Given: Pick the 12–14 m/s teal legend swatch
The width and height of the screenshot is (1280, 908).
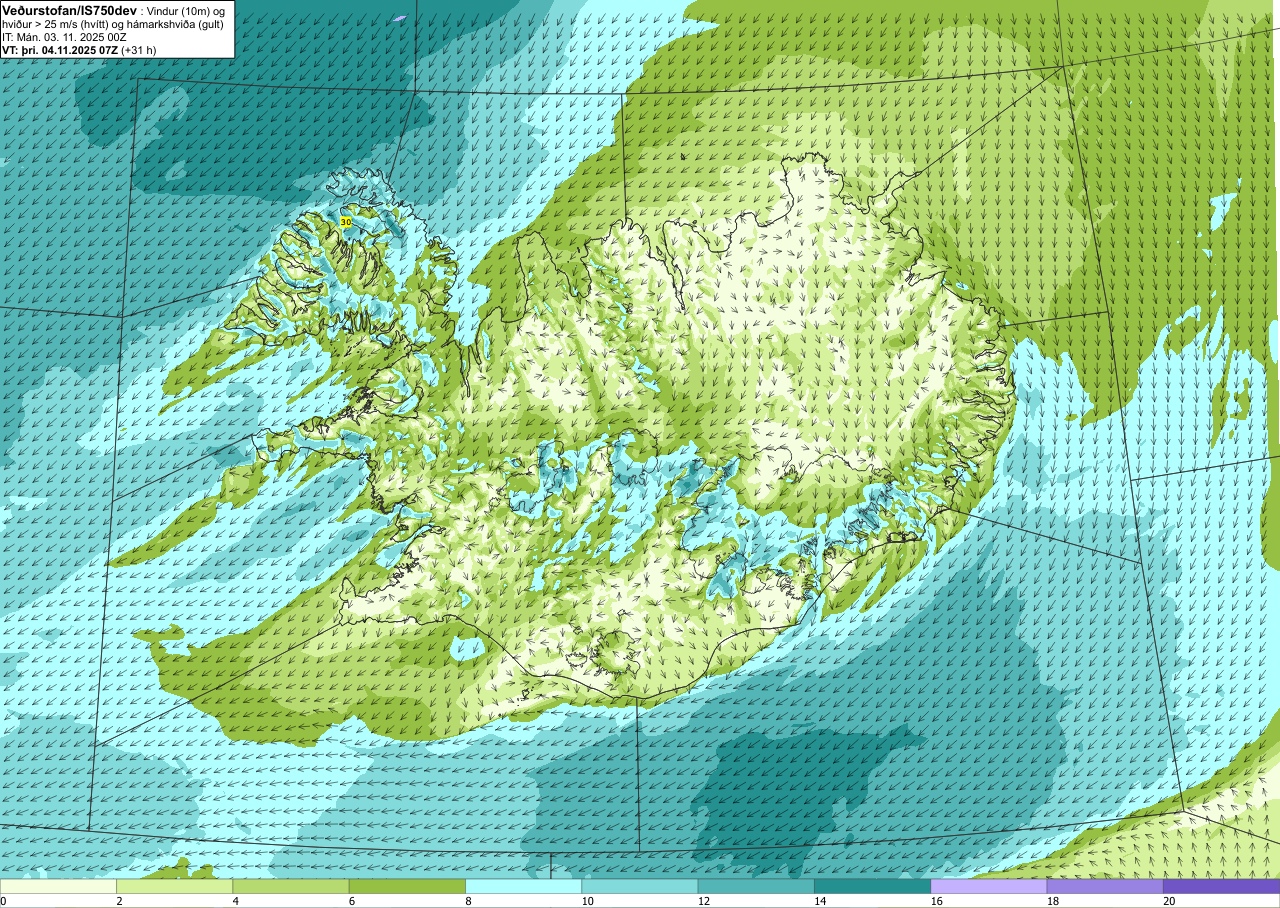Looking at the screenshot, I should (756, 886).
